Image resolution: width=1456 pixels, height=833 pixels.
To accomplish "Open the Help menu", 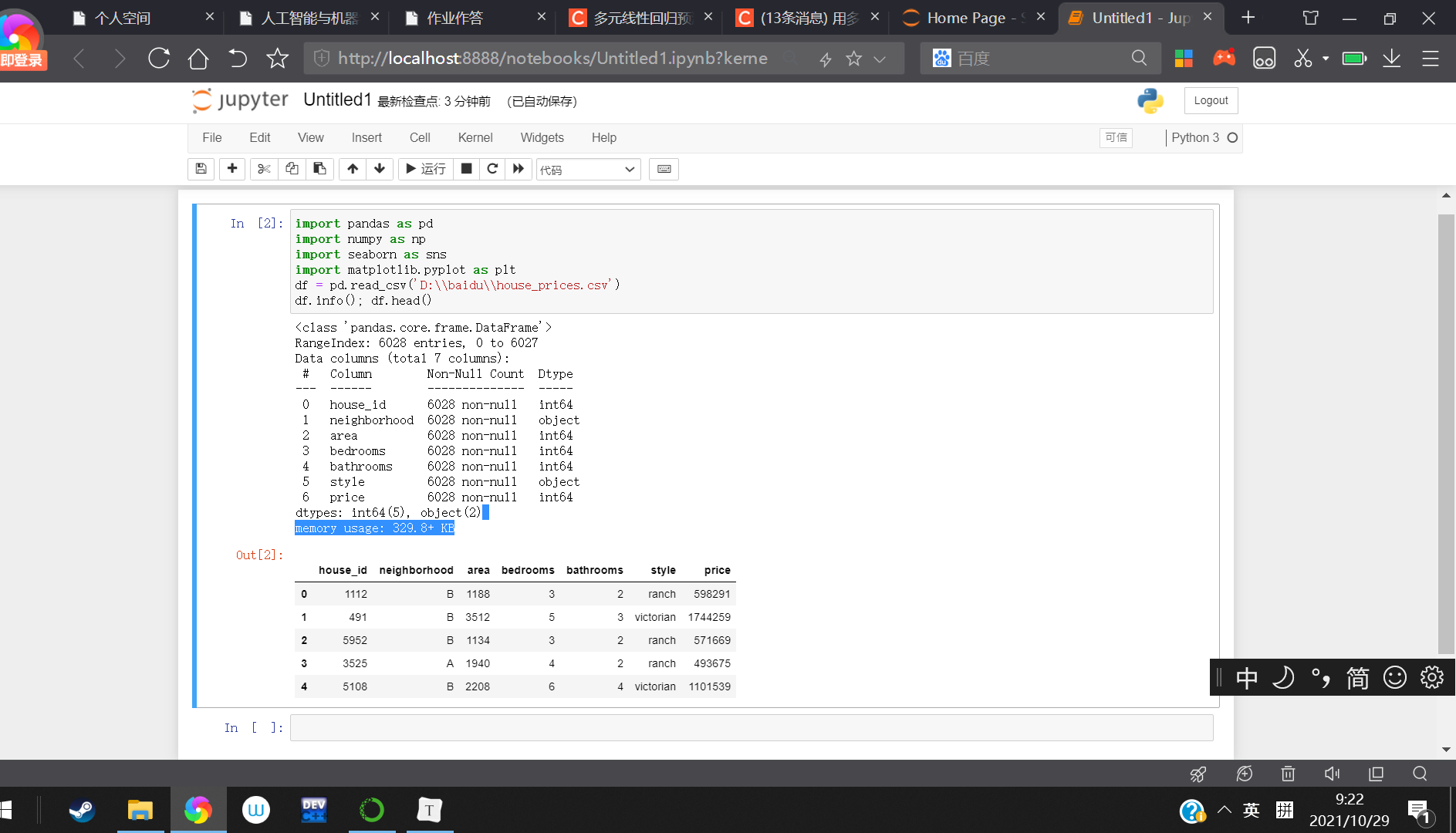I will click(x=604, y=137).
